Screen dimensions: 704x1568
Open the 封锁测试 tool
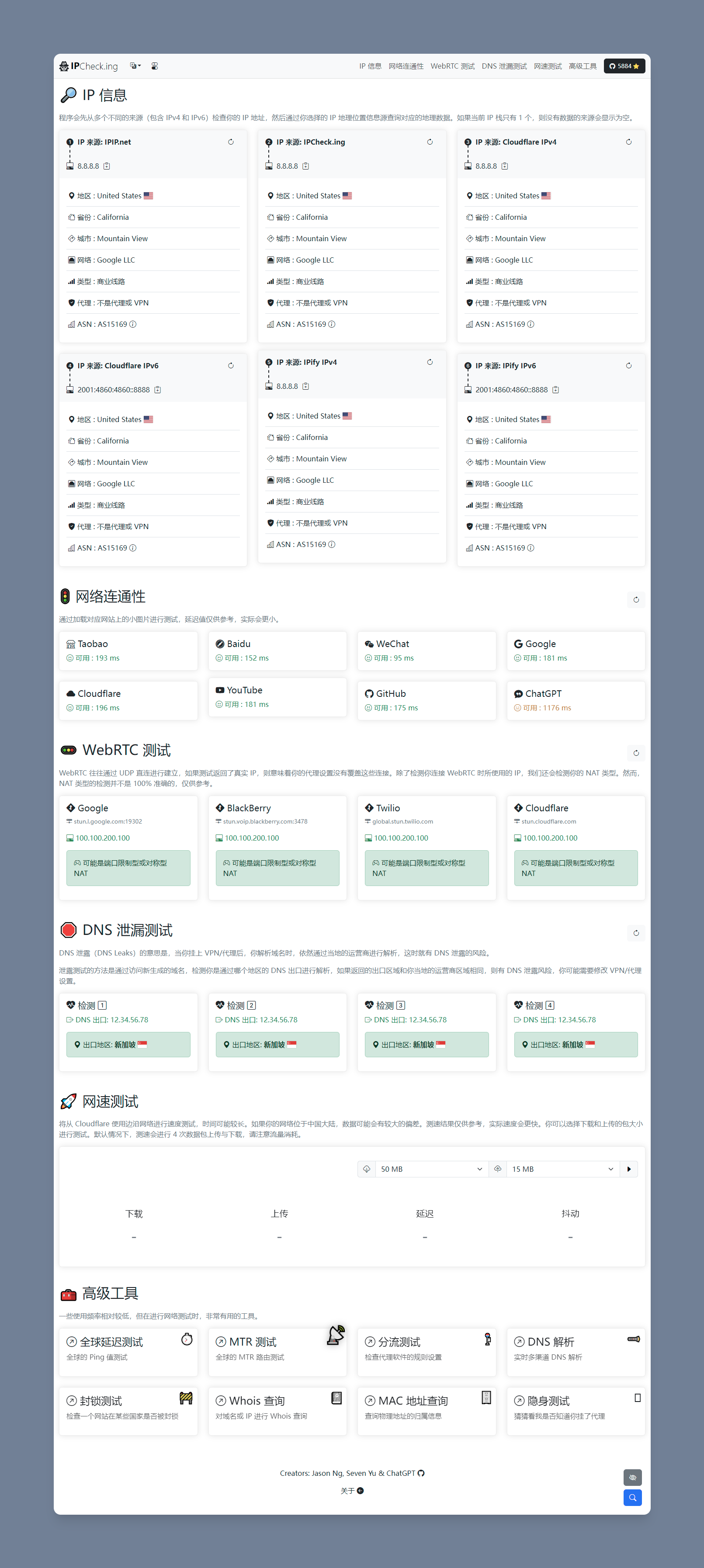click(128, 1411)
